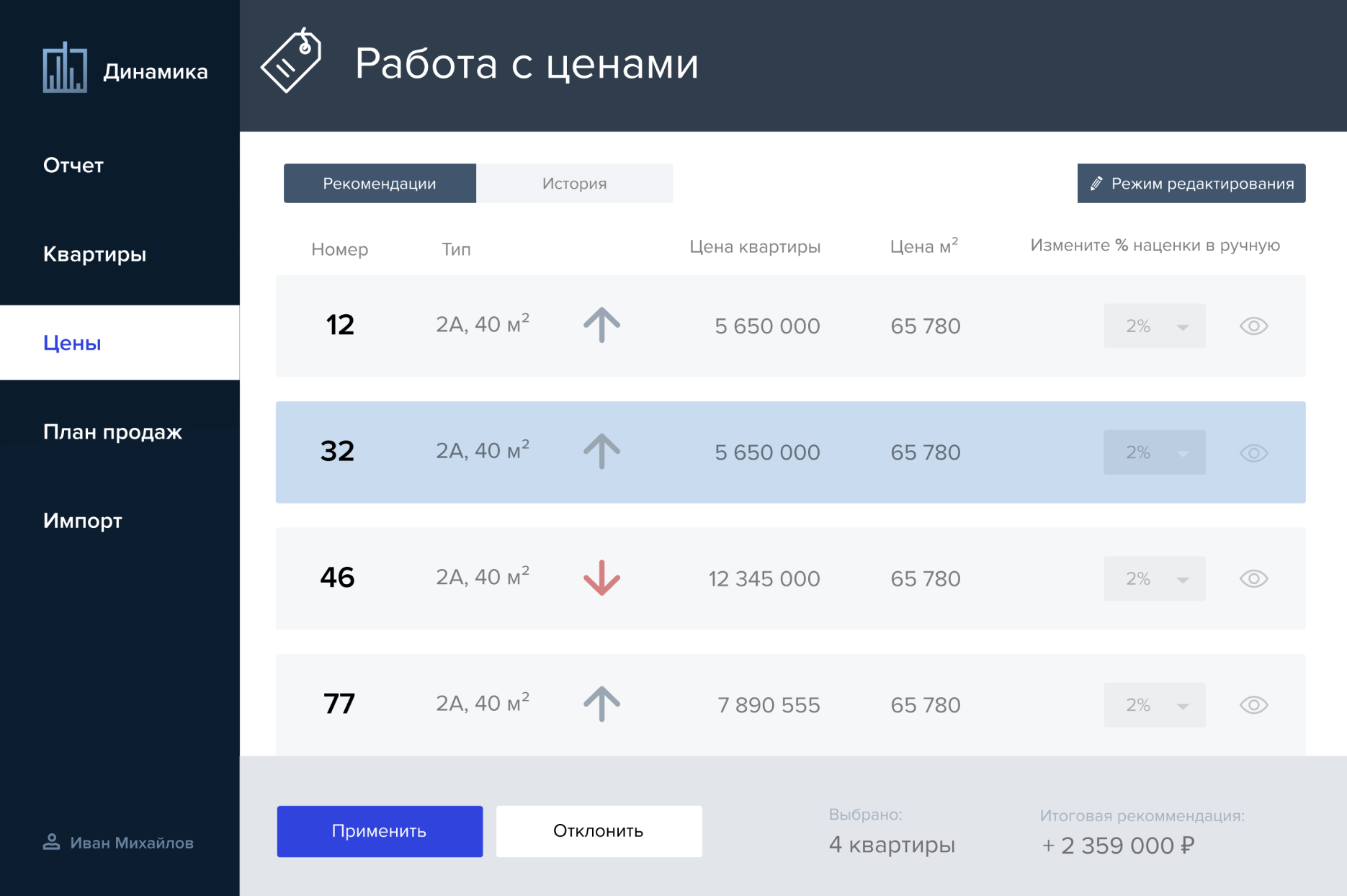Toggle eye visibility for apartment 12
This screenshot has width=1347, height=896.
1253,326
